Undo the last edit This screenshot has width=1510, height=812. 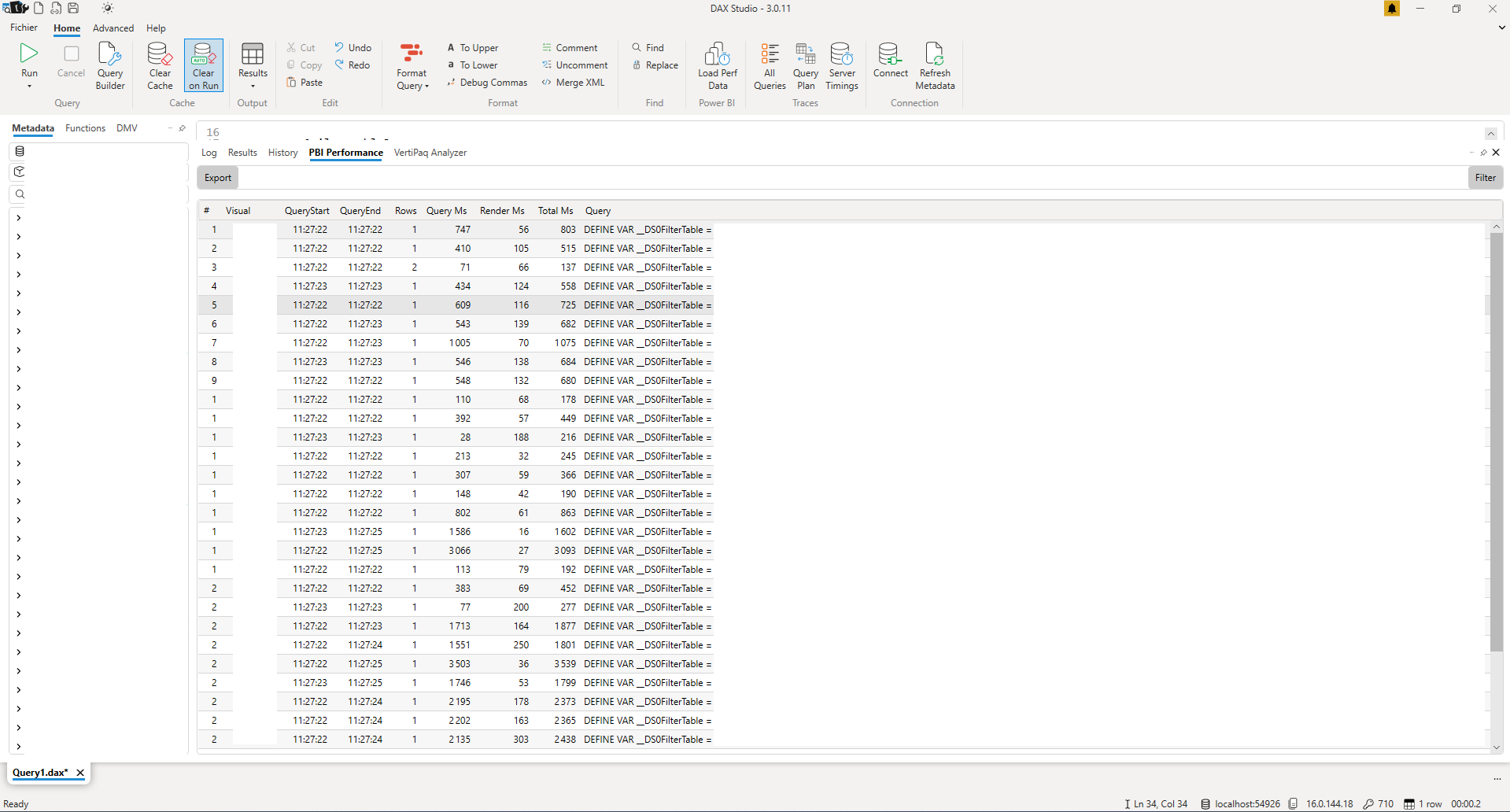coord(353,48)
